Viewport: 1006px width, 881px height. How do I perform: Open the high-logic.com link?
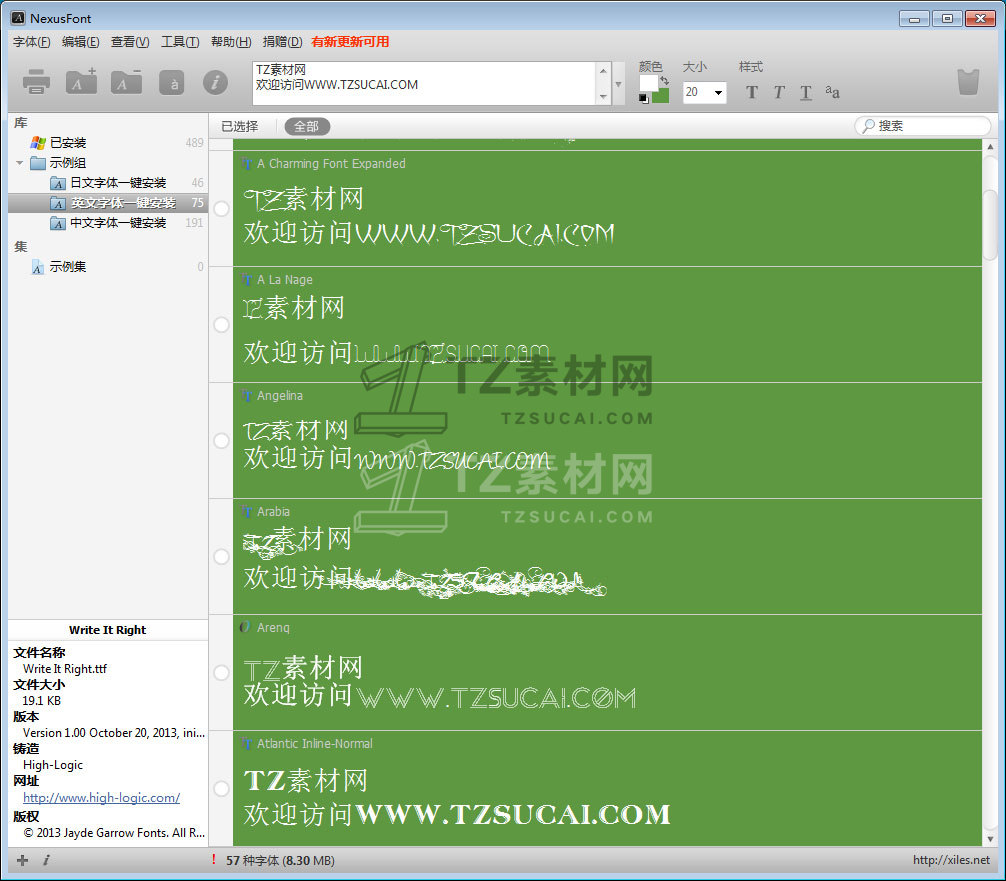pyautogui.click(x=101, y=798)
